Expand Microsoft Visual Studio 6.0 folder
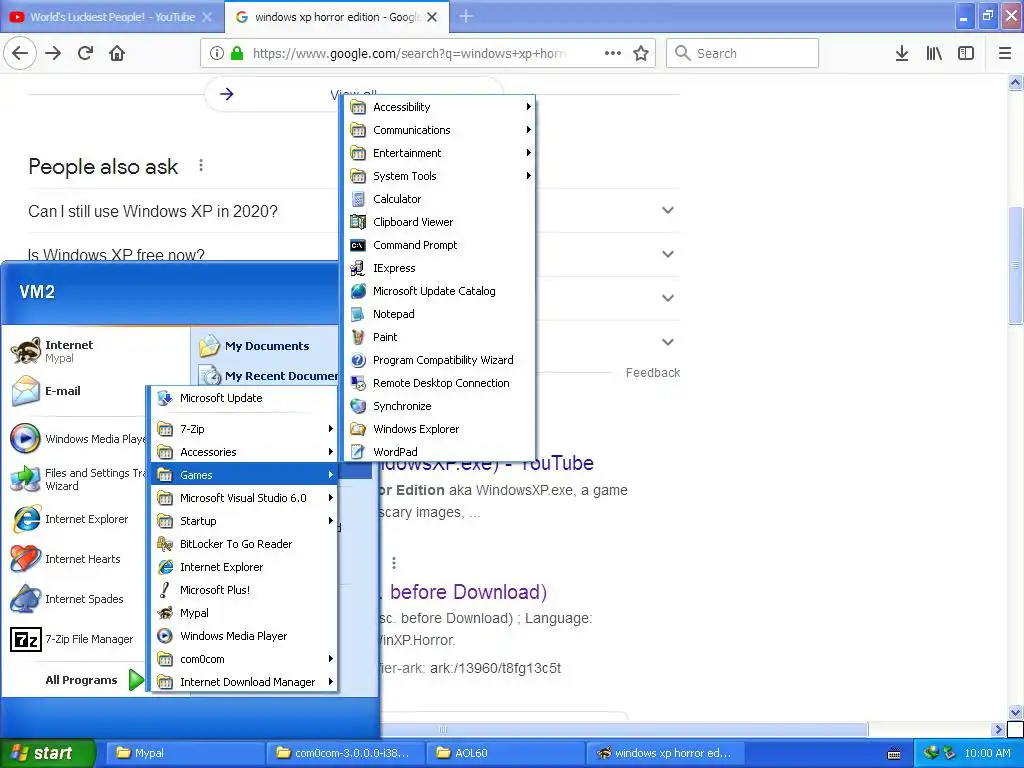This screenshot has height=768, width=1024. [244, 498]
